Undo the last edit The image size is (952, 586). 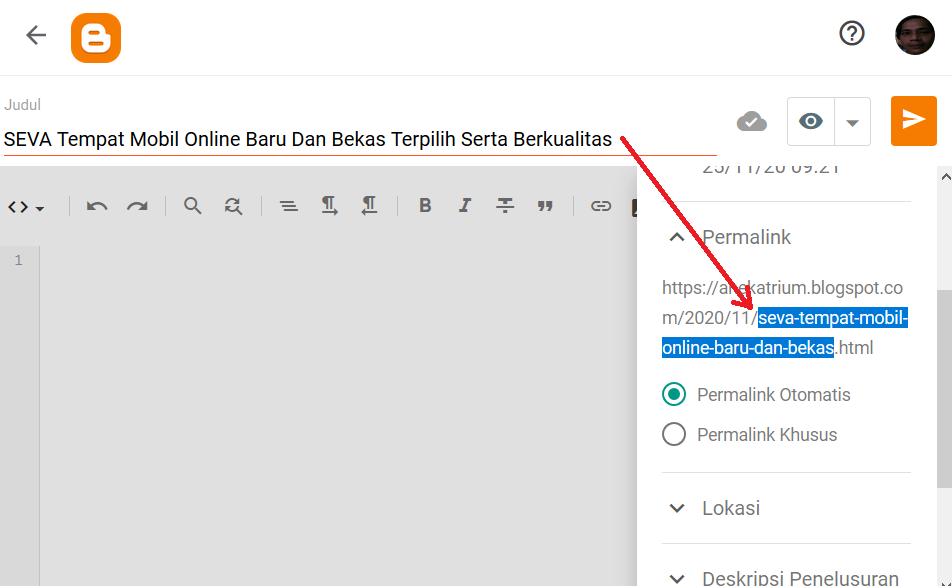[97, 206]
